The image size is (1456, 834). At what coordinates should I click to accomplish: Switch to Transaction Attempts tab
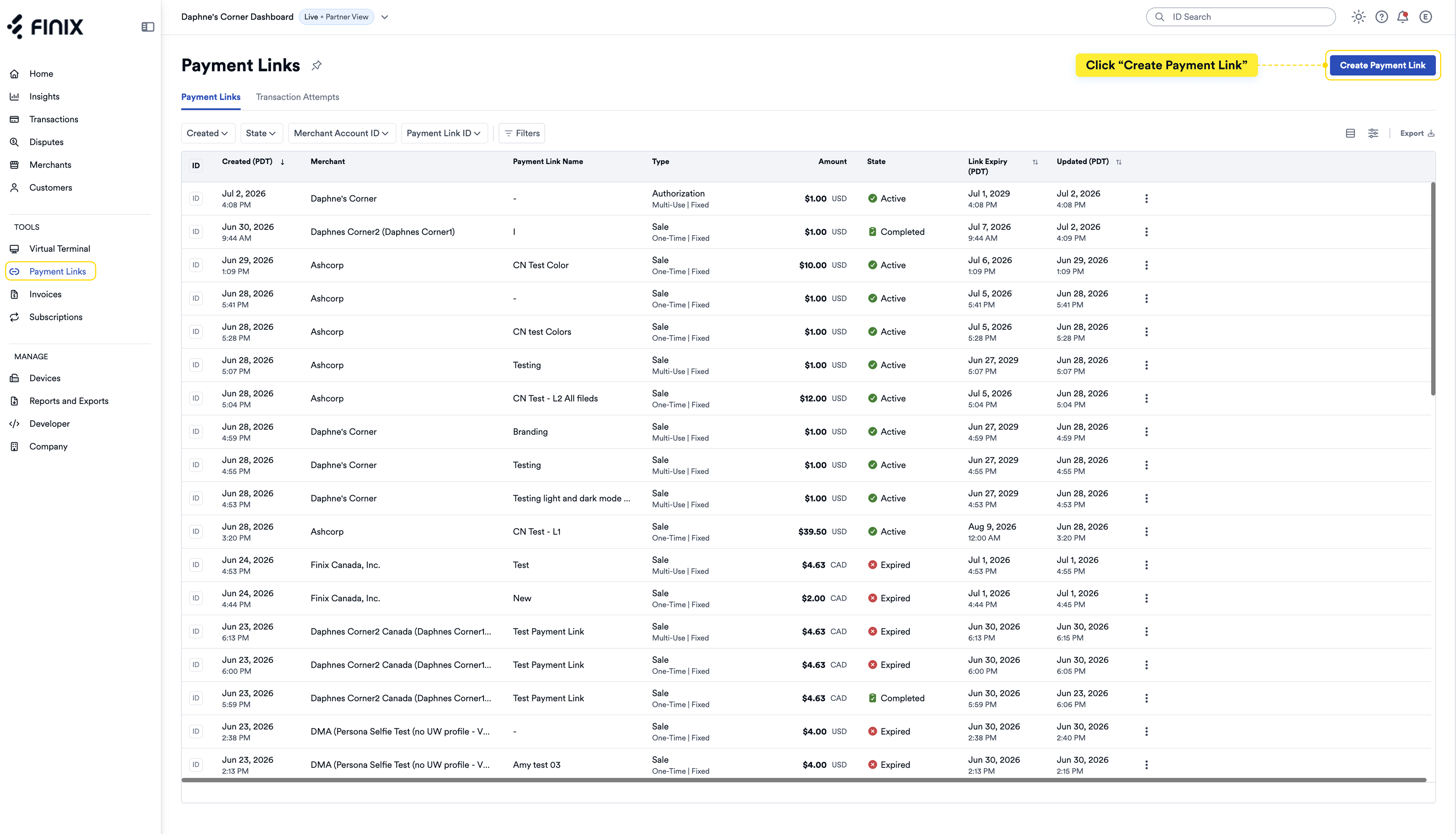click(297, 97)
